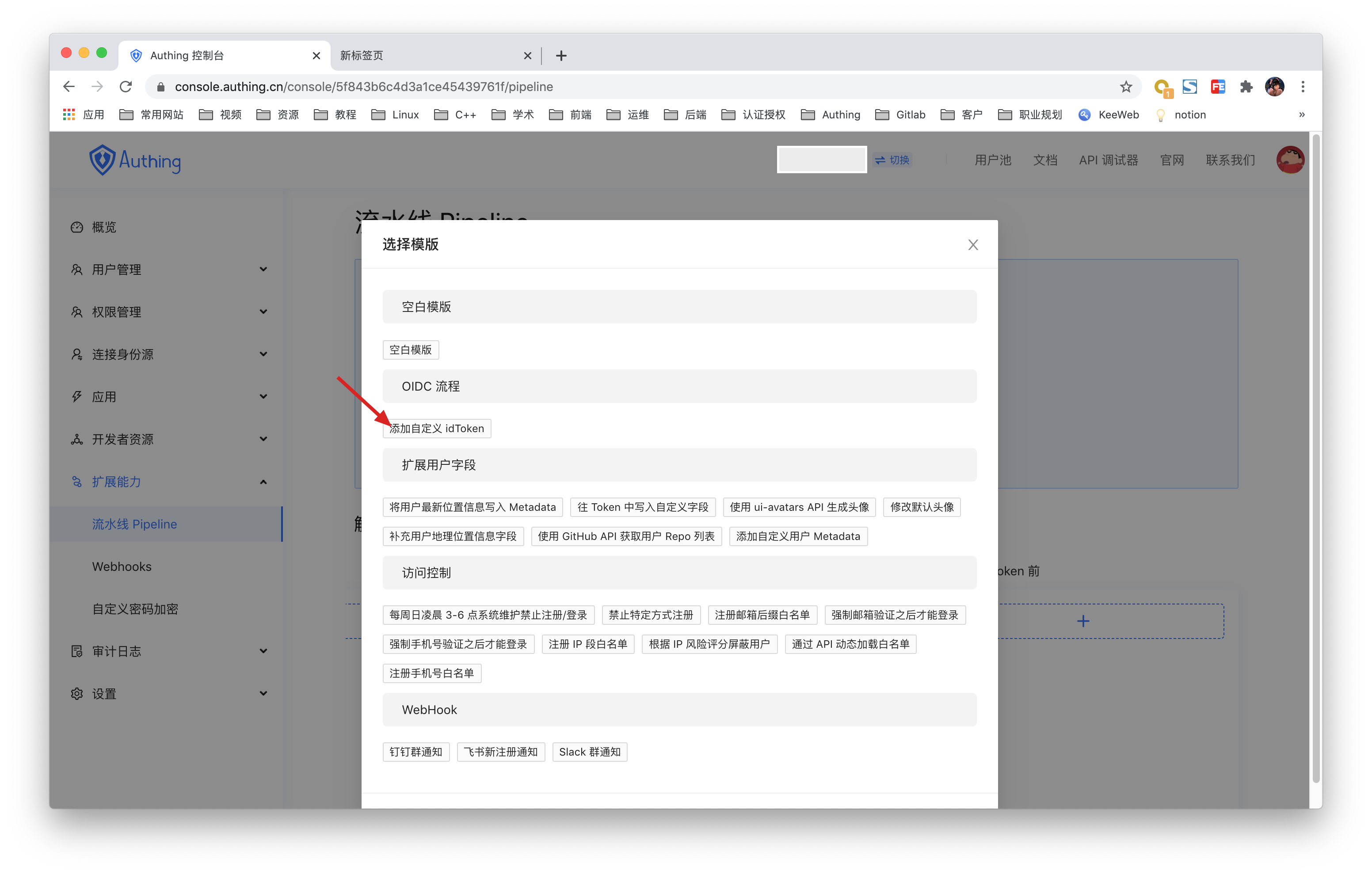Click the browser back arrow
The height and width of the screenshot is (874, 1372).
click(x=69, y=87)
